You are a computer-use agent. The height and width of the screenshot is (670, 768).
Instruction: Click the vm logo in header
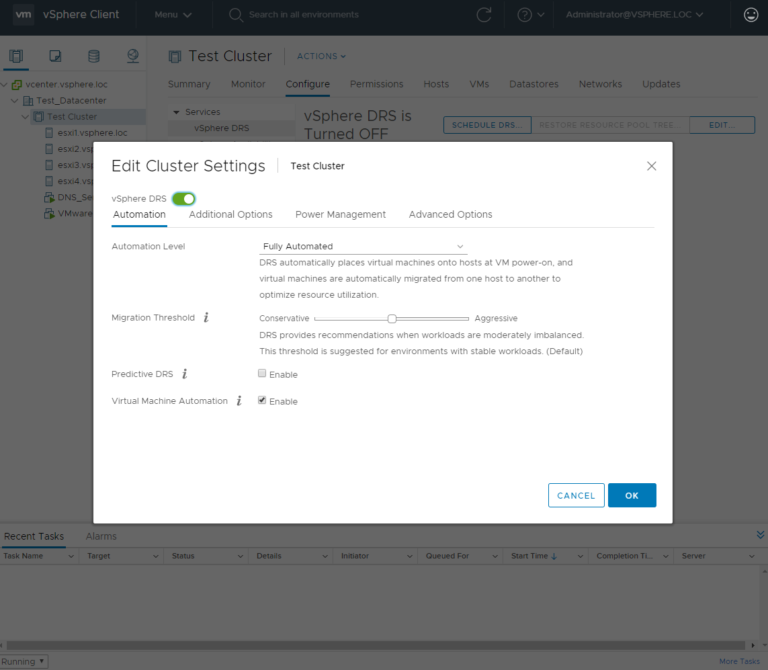23,15
